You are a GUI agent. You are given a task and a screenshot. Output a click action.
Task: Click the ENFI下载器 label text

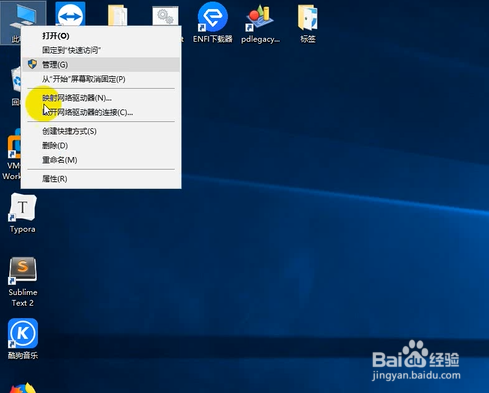213,39
